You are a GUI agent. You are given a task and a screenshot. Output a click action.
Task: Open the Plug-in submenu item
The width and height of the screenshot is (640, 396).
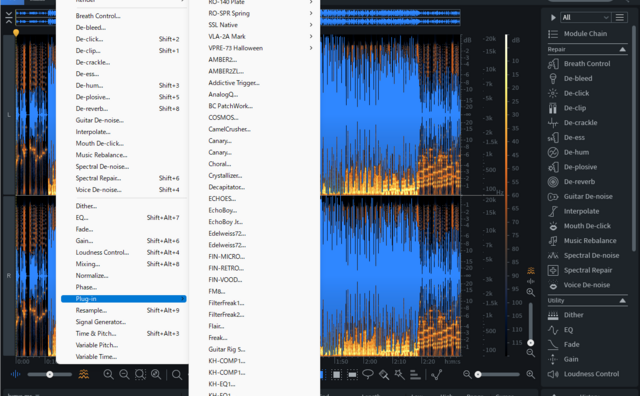[124, 299]
